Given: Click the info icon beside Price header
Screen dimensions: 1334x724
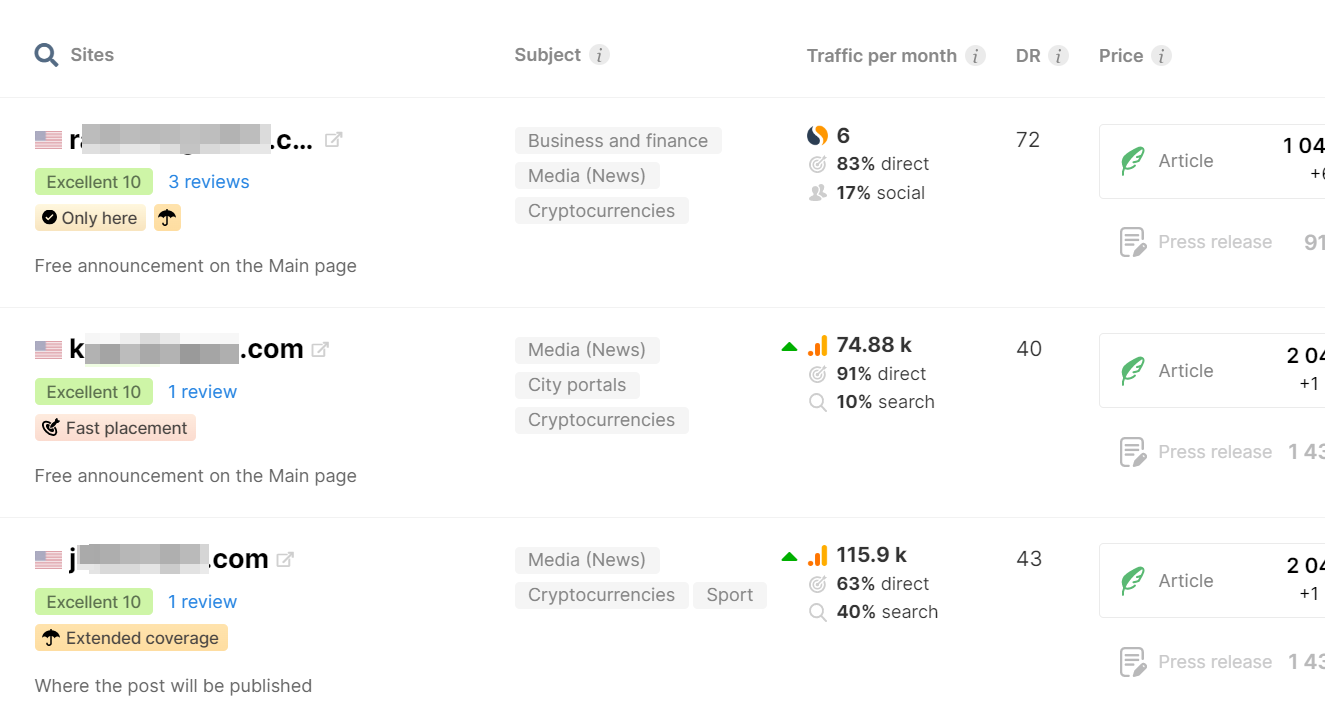Looking at the screenshot, I should (x=1161, y=56).
